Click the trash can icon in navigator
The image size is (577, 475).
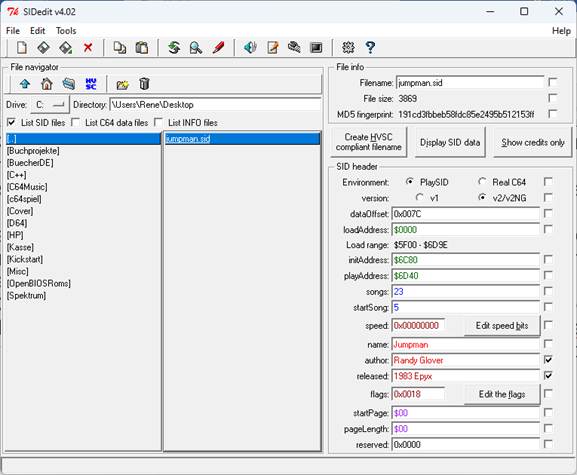144,84
